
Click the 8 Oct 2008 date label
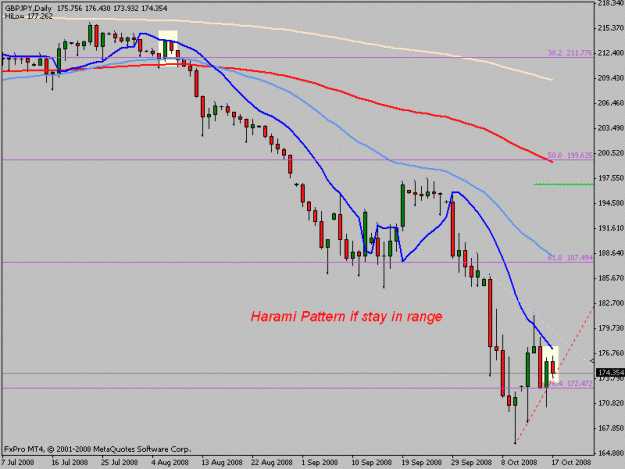click(520, 463)
